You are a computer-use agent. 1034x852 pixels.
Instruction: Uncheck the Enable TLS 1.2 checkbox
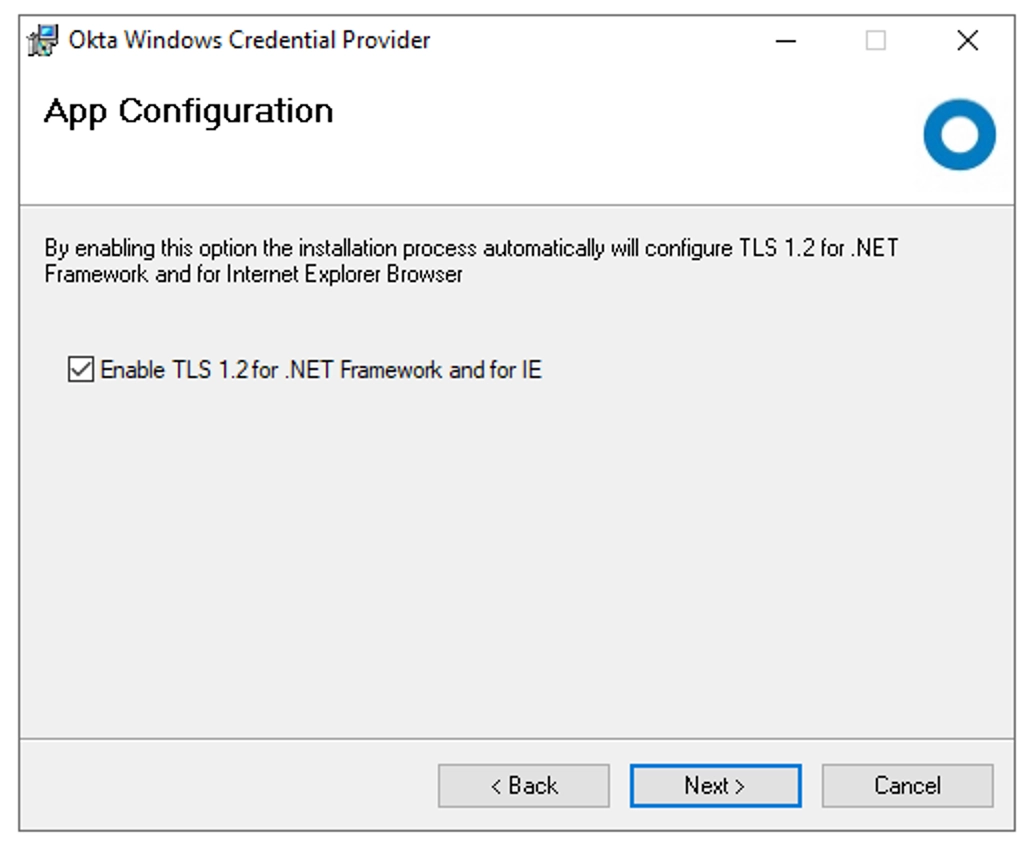pos(80,369)
